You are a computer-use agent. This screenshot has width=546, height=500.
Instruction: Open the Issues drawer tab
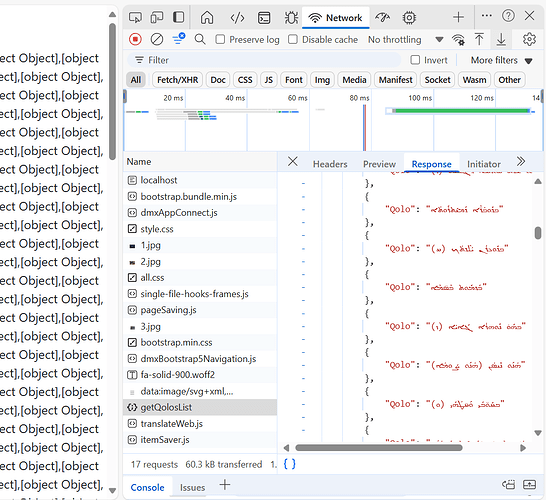[192, 487]
